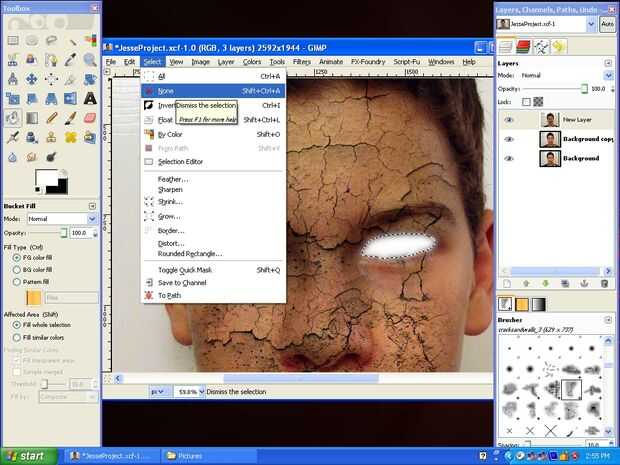620x465 pixels.
Task: Select the Paintbrush tool
Action: [71, 118]
